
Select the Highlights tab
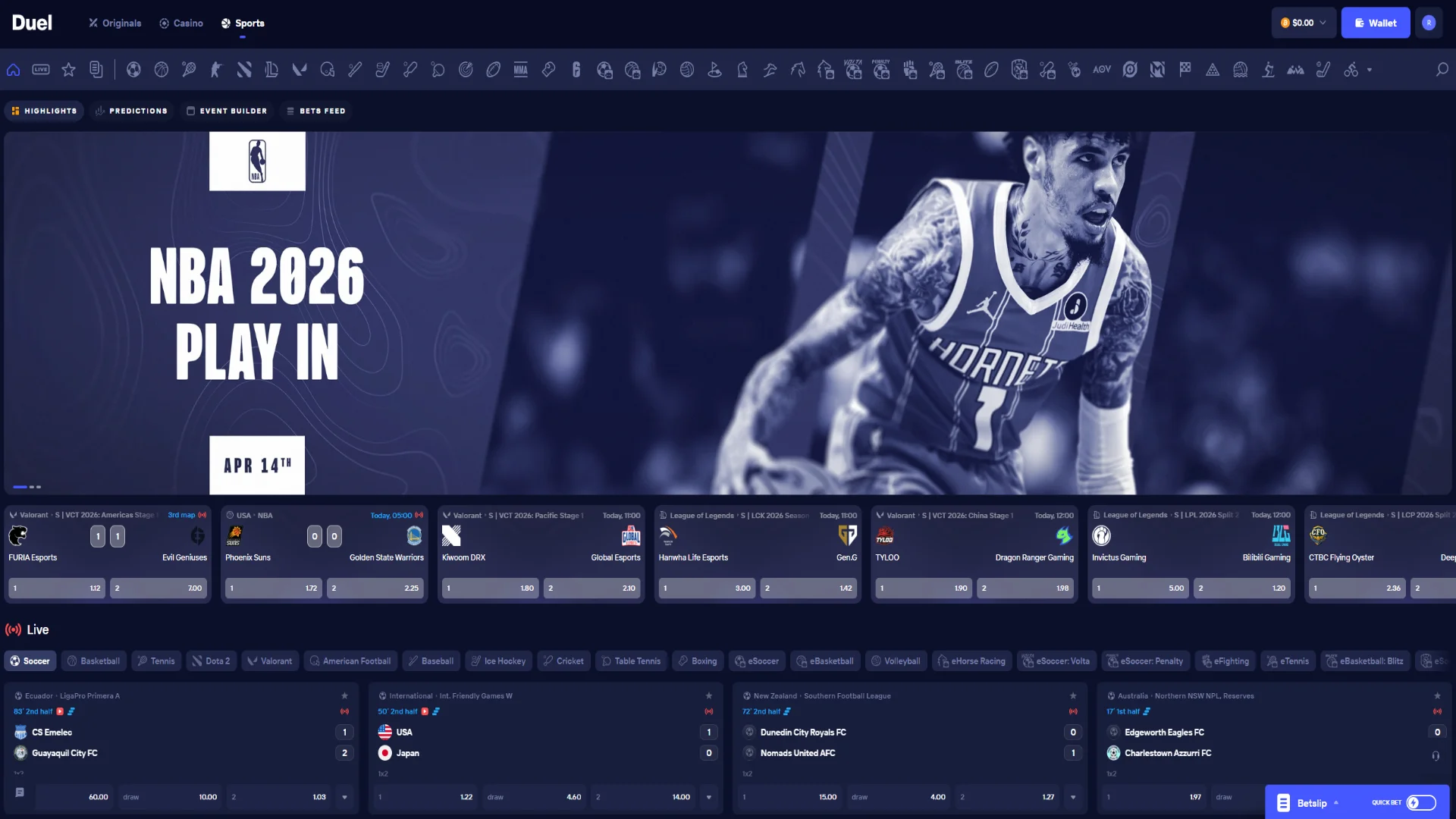pos(44,111)
